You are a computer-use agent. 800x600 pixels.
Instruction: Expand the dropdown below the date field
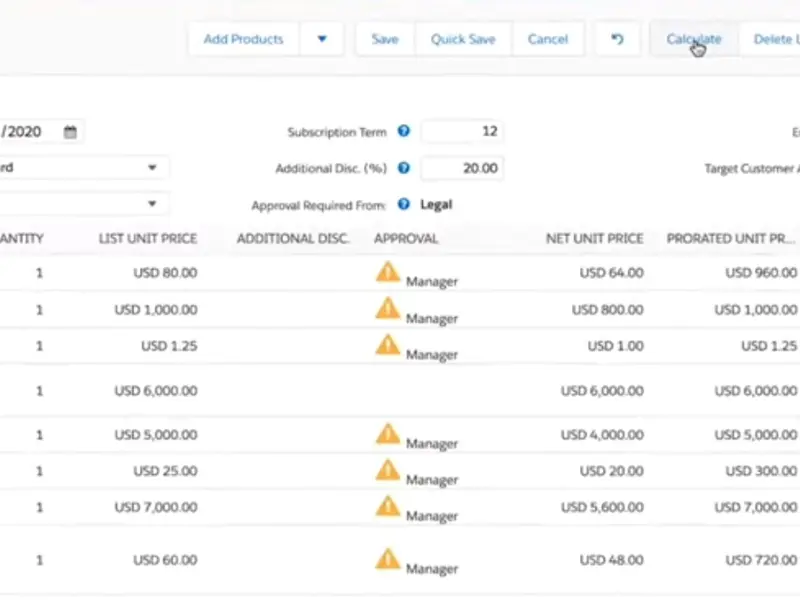click(152, 168)
